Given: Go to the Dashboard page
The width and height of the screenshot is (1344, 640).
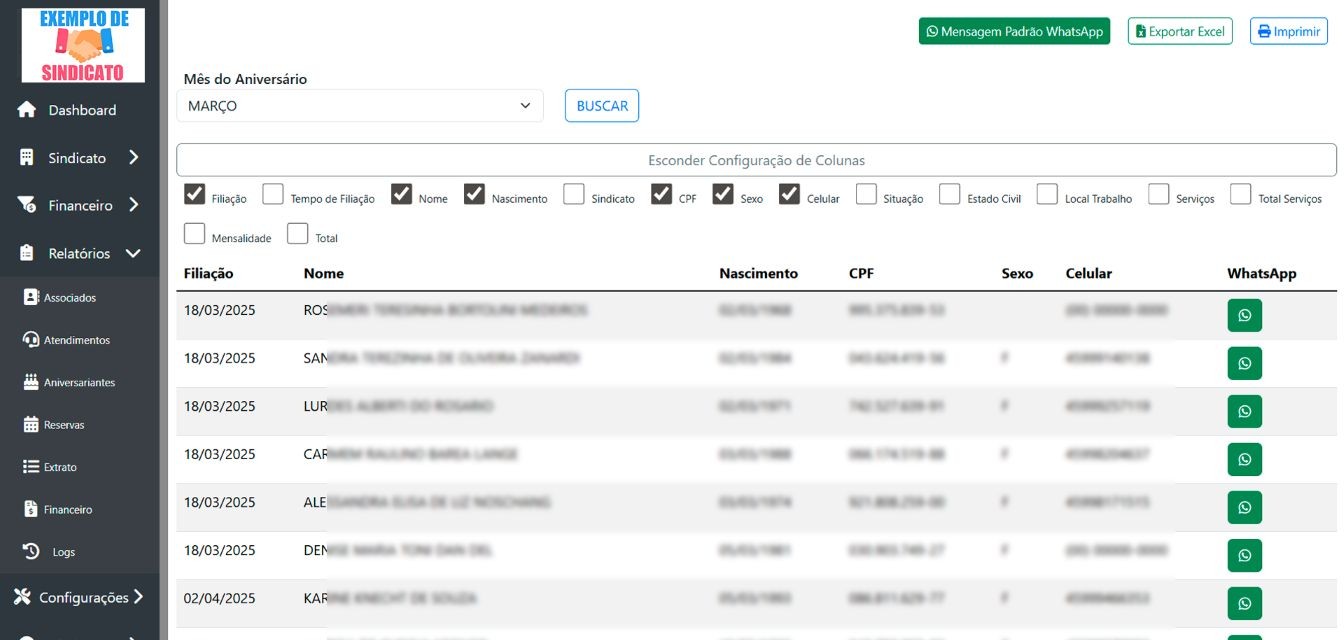Looking at the screenshot, I should [x=82, y=109].
